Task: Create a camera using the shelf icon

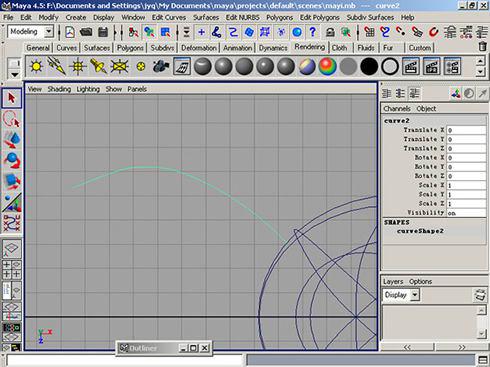Action: click(x=161, y=66)
